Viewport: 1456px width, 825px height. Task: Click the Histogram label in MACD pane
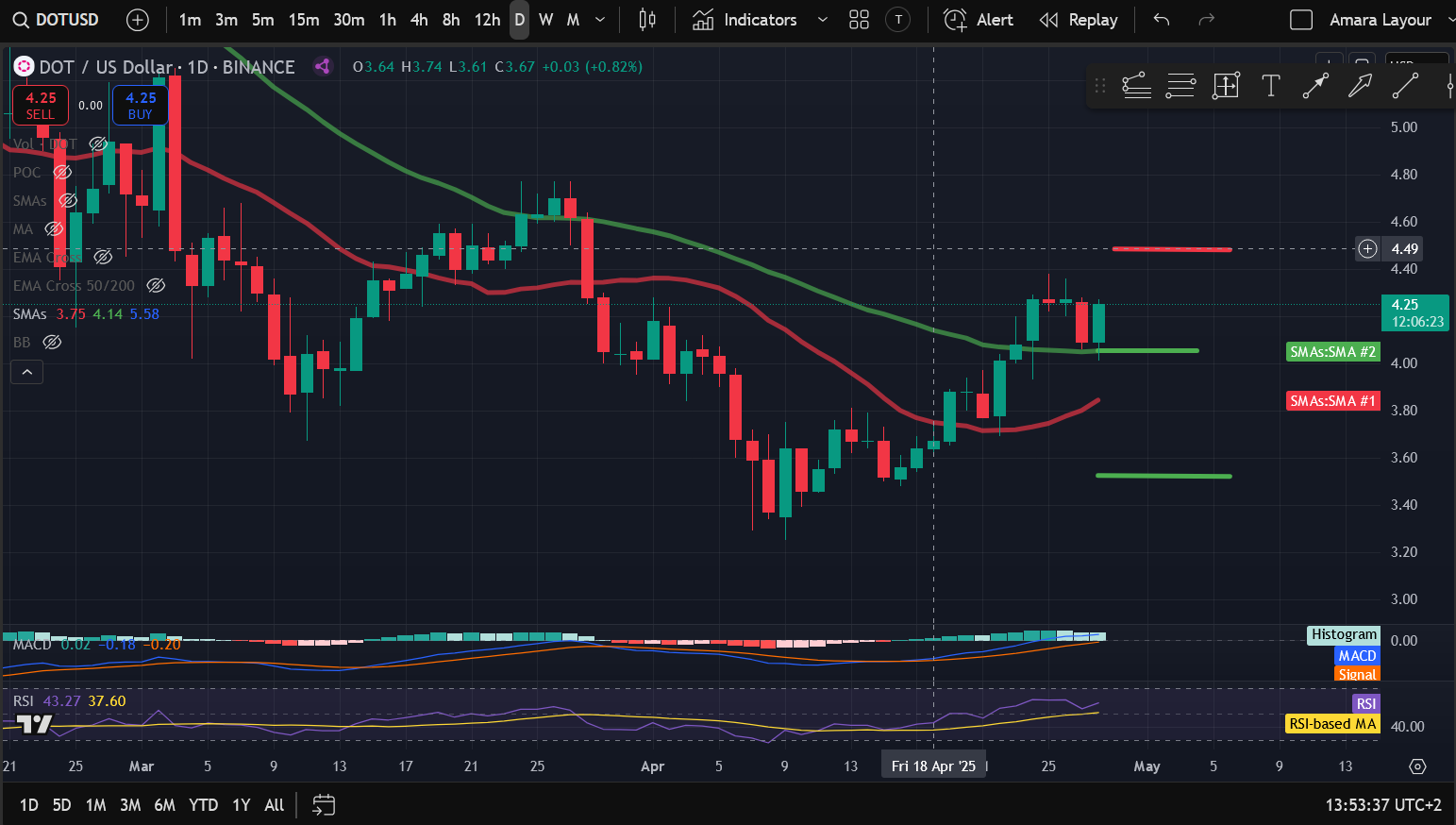click(1344, 635)
